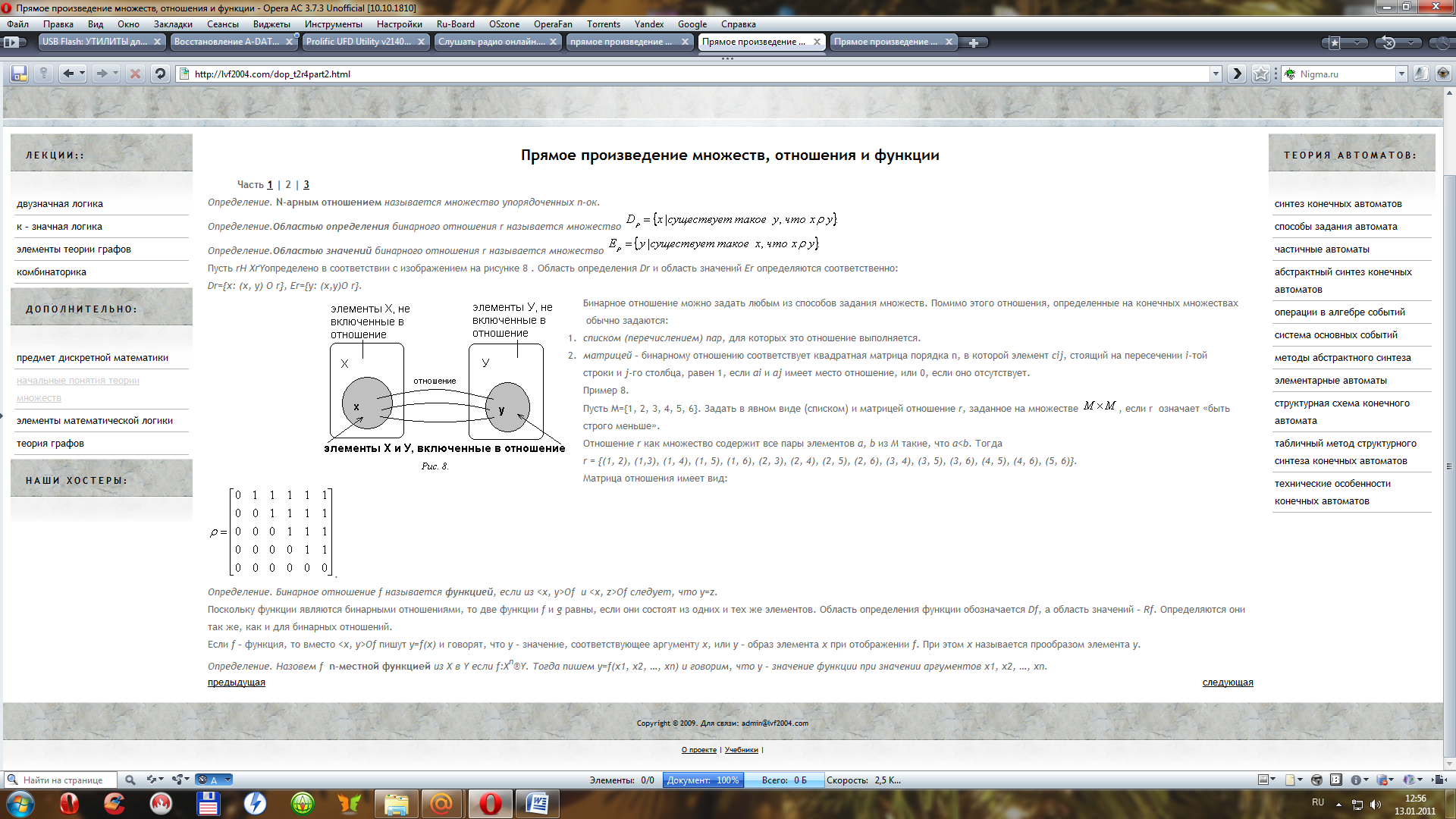Click the RU language indicator in tray
The image size is (1456, 819).
[x=1318, y=802]
